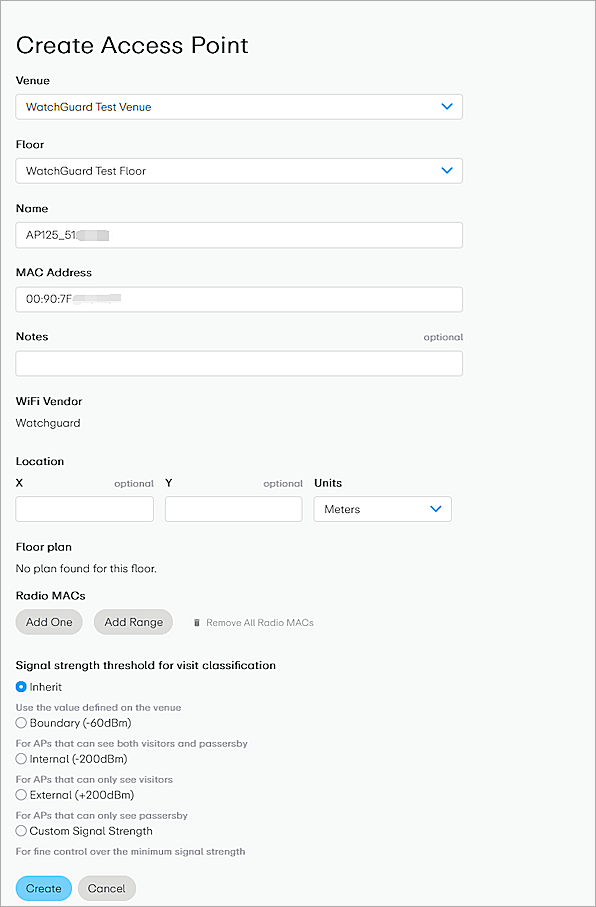Open the Floor selection dropdown

[238, 170]
